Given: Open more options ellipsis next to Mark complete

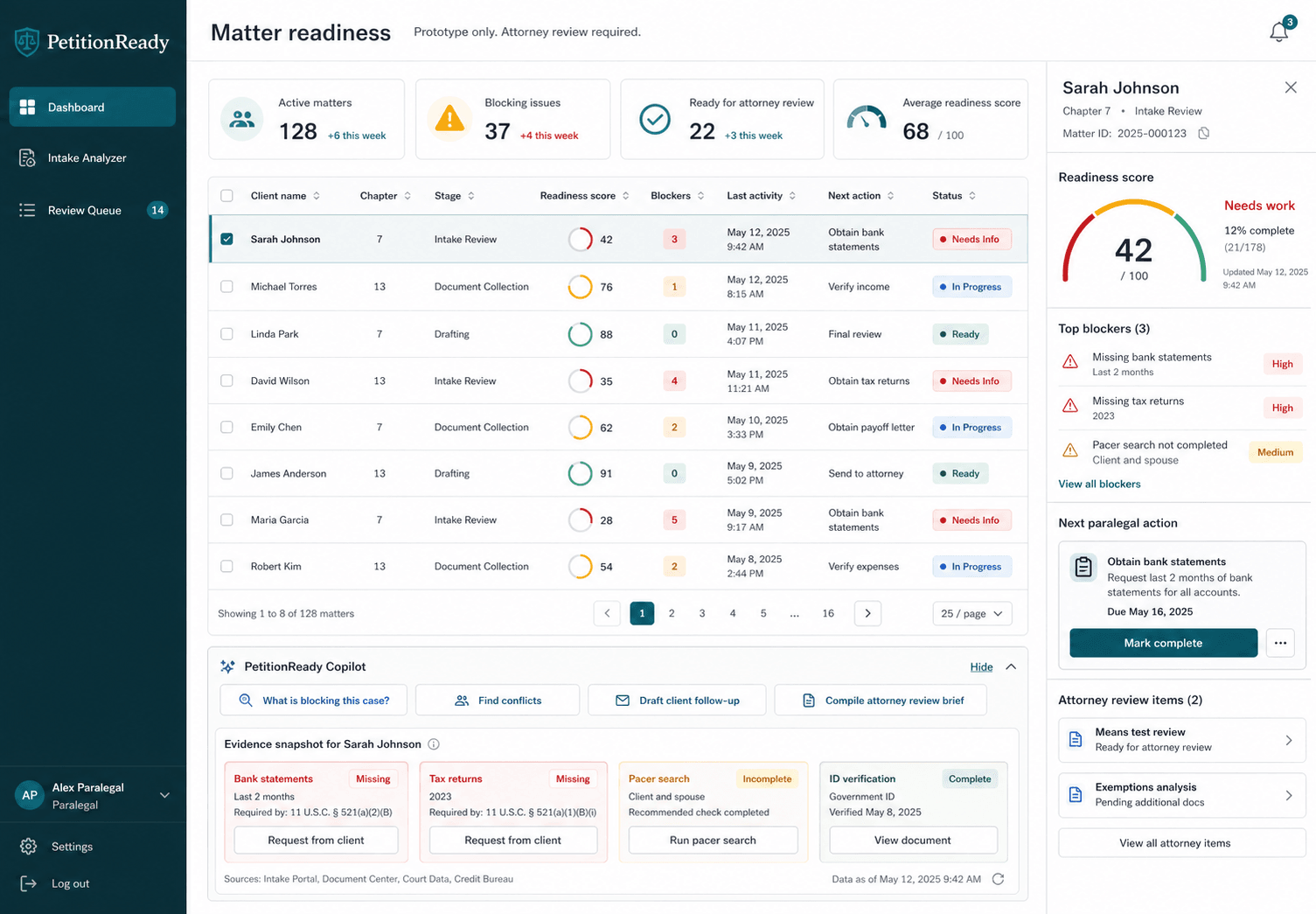Looking at the screenshot, I should click(1280, 643).
